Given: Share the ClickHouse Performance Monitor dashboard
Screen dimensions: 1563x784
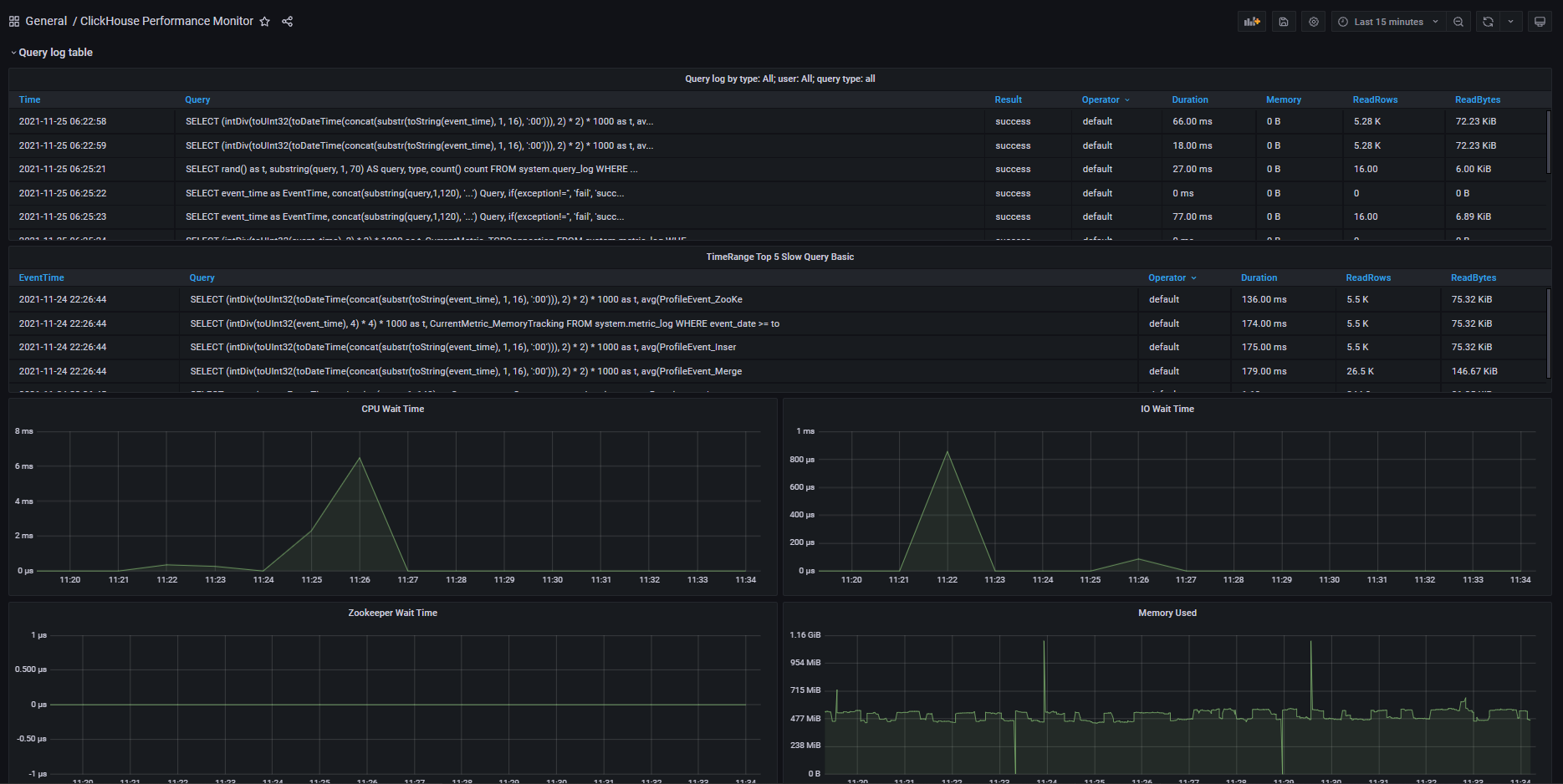Looking at the screenshot, I should [287, 21].
